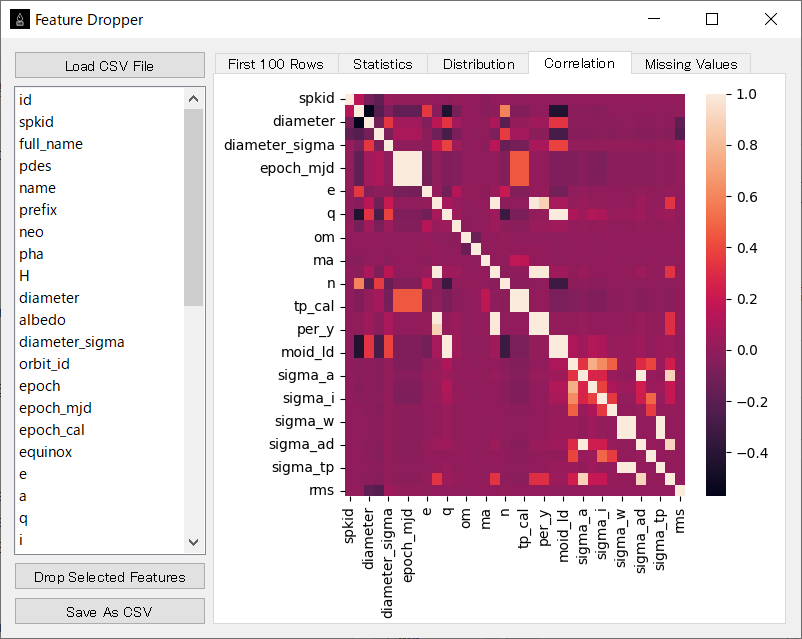Click 'tp_cal' heatmap row label
The height and width of the screenshot is (639, 802).
pos(314,306)
